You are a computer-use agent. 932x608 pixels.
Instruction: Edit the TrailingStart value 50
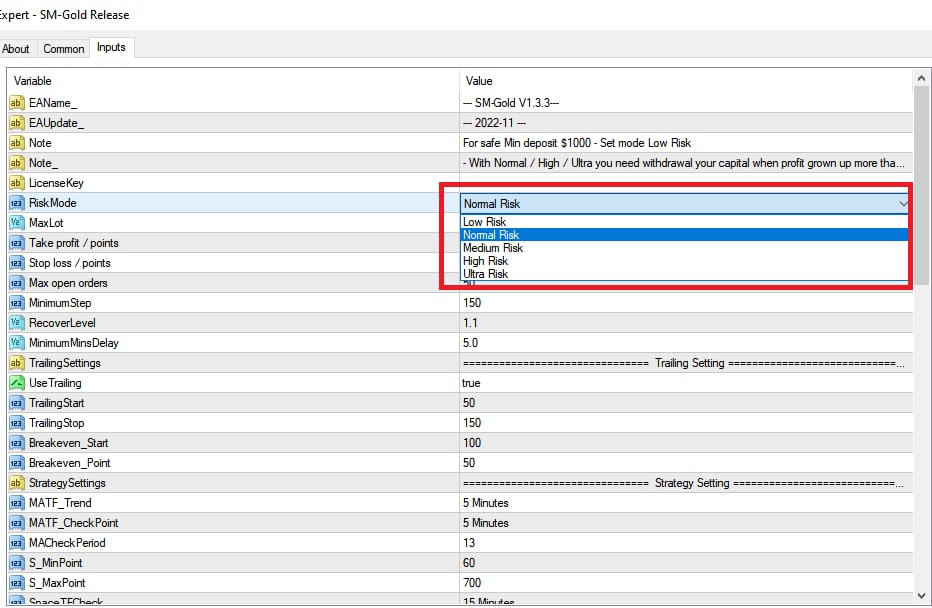(687, 403)
